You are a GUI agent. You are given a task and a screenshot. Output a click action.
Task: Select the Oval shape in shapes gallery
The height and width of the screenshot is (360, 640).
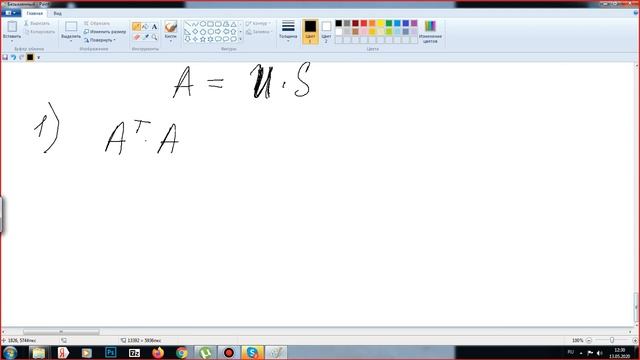(203, 24)
